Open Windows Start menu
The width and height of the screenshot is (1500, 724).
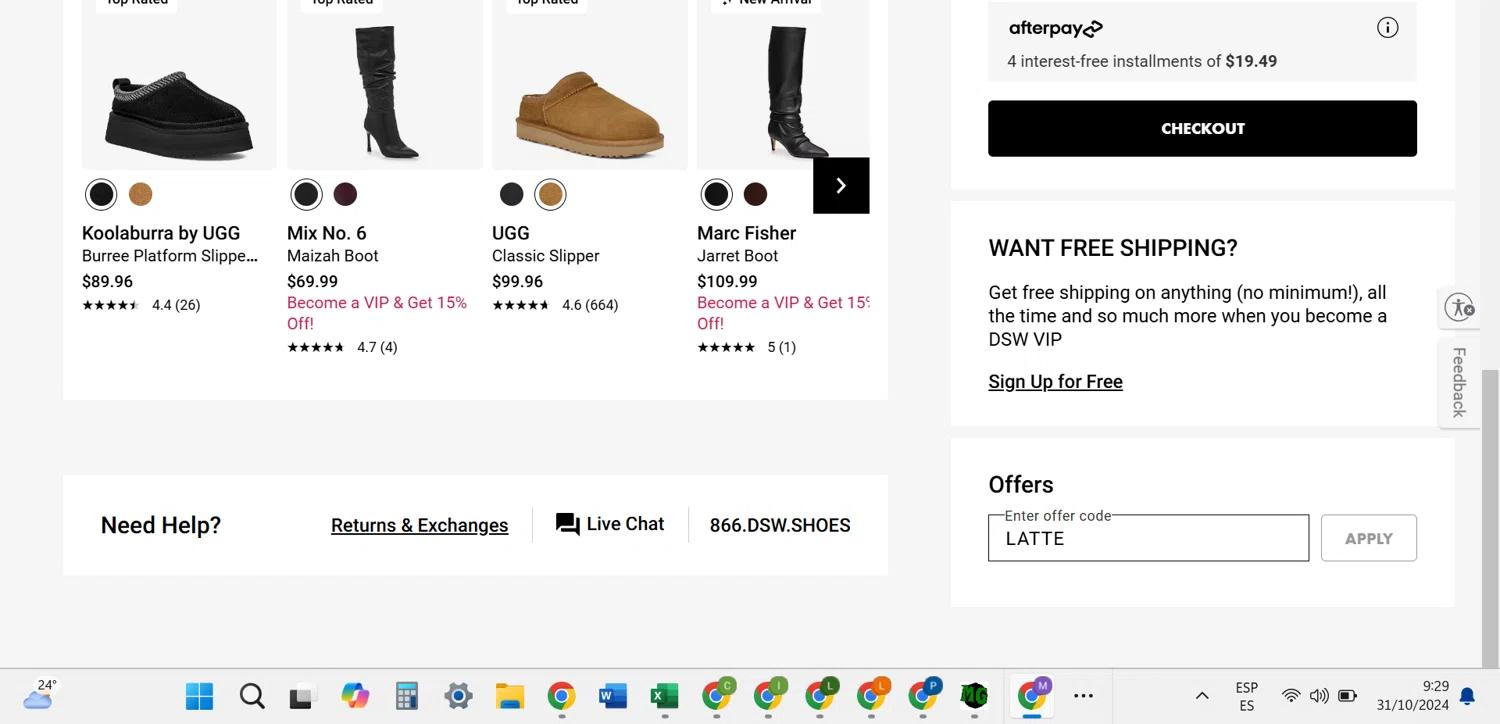[x=200, y=696]
